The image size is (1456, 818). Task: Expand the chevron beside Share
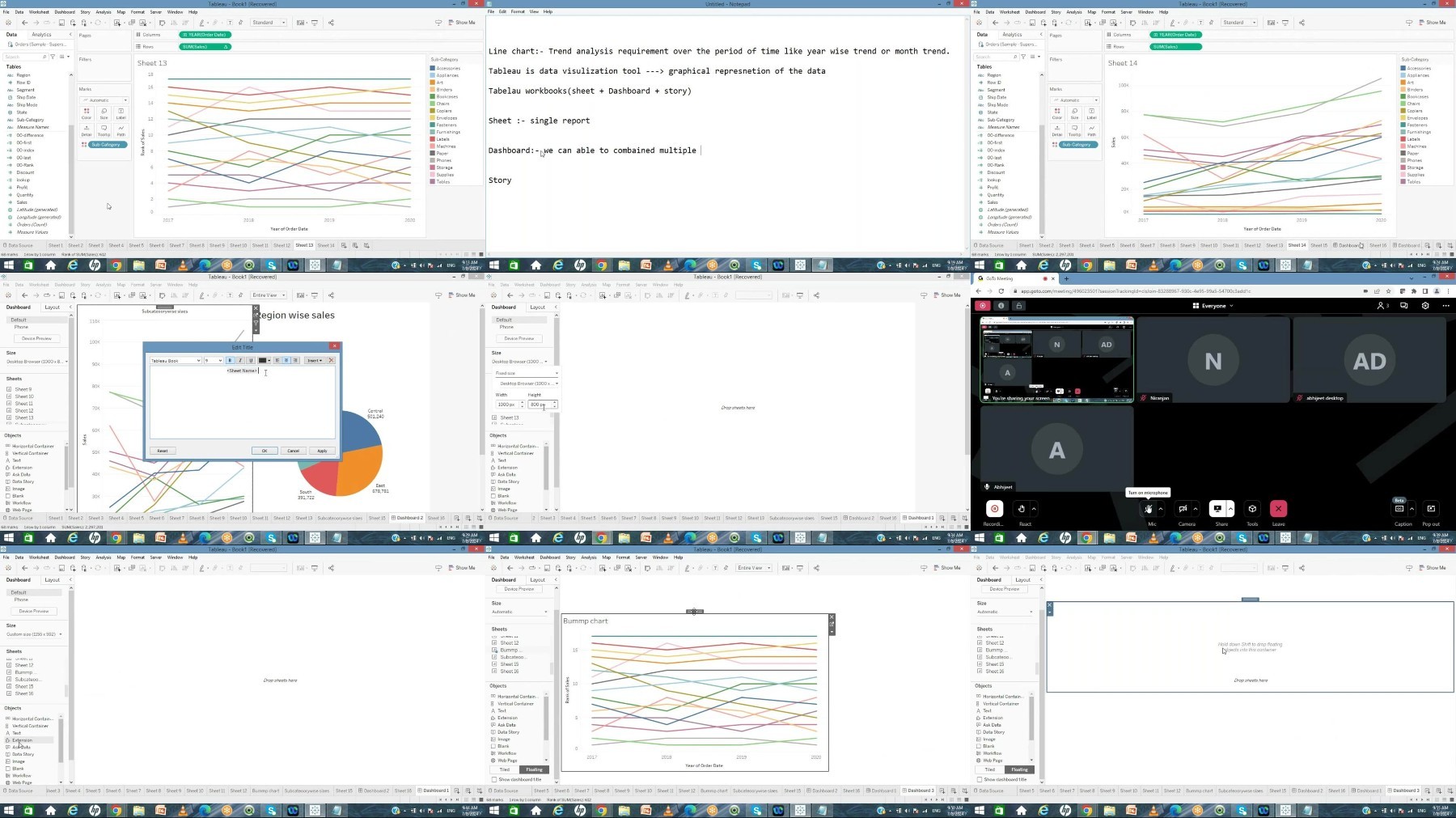tap(1230, 509)
